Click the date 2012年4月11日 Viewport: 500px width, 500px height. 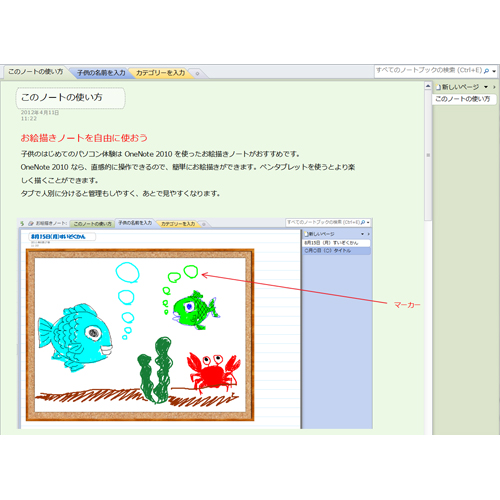tap(40, 113)
